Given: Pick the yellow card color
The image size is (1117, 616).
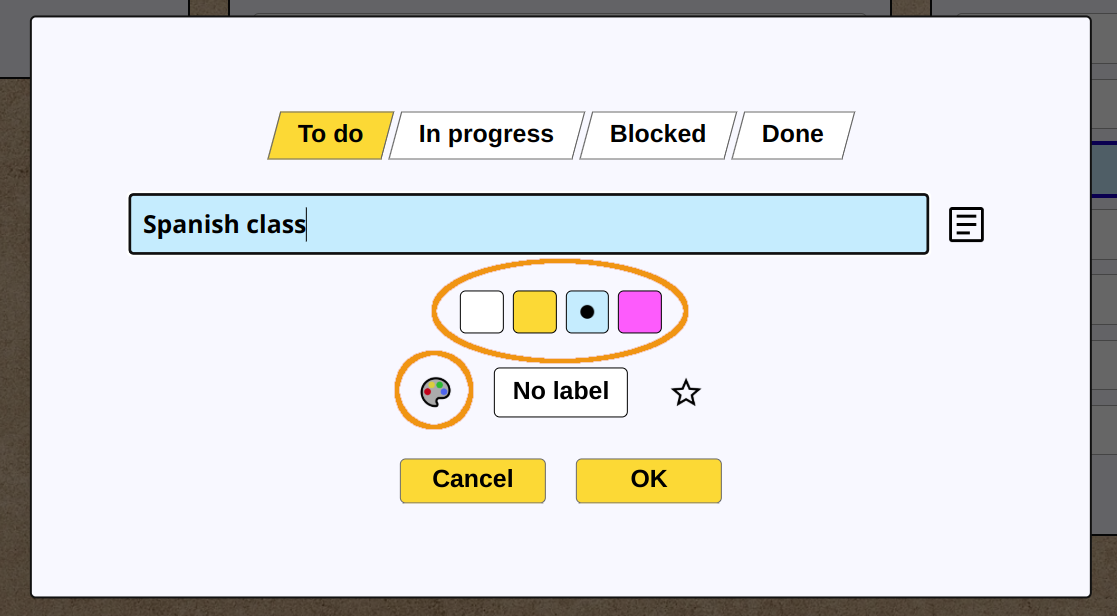Looking at the screenshot, I should (535, 312).
